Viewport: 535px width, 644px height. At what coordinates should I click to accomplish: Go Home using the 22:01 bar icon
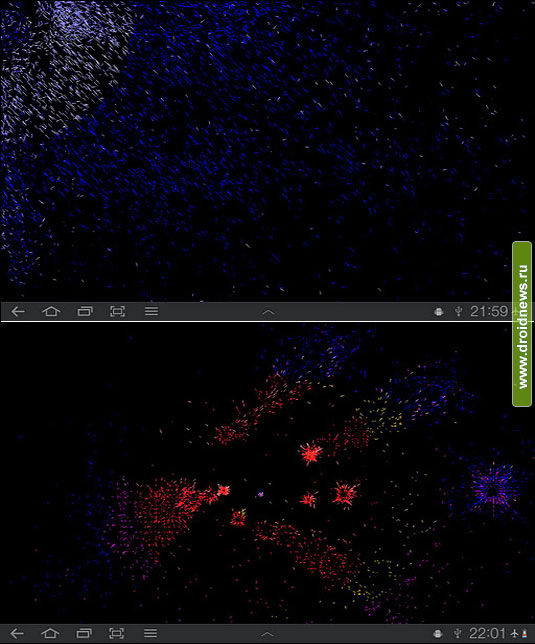tap(51, 633)
